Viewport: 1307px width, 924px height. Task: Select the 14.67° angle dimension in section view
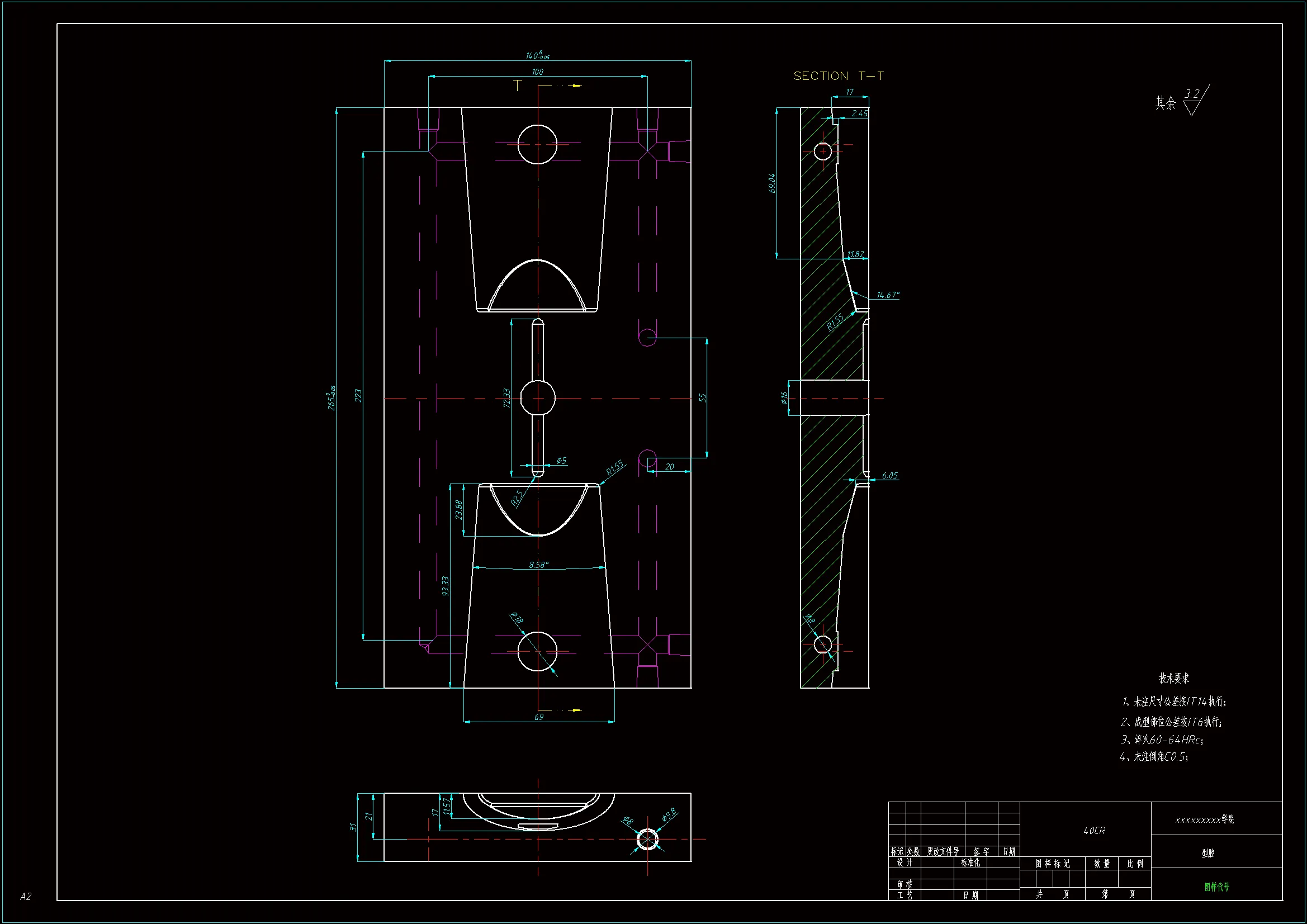tap(888, 295)
